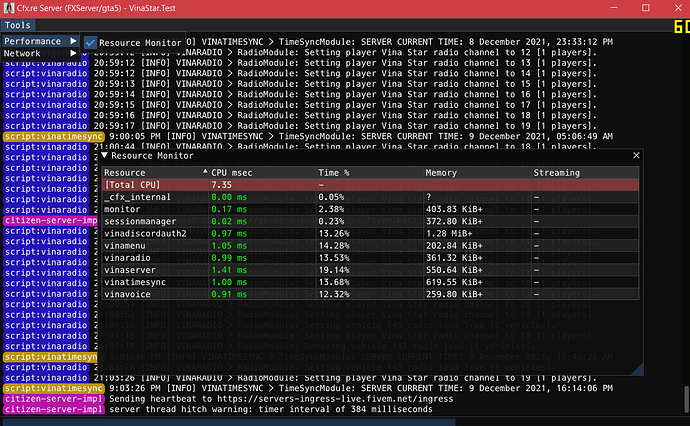Viewport: 690px width, 426px height.
Task: Select the monitor resource row
Action: 370,209
